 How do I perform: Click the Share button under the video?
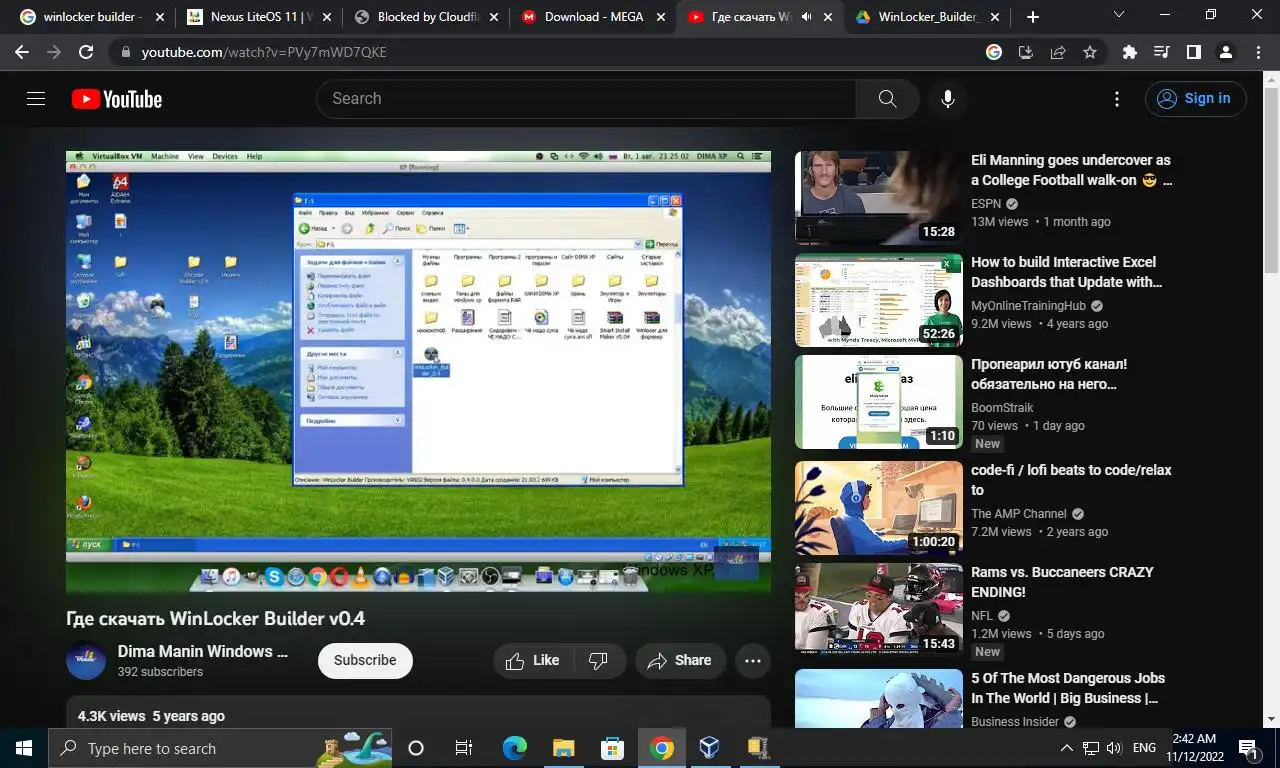pos(680,661)
